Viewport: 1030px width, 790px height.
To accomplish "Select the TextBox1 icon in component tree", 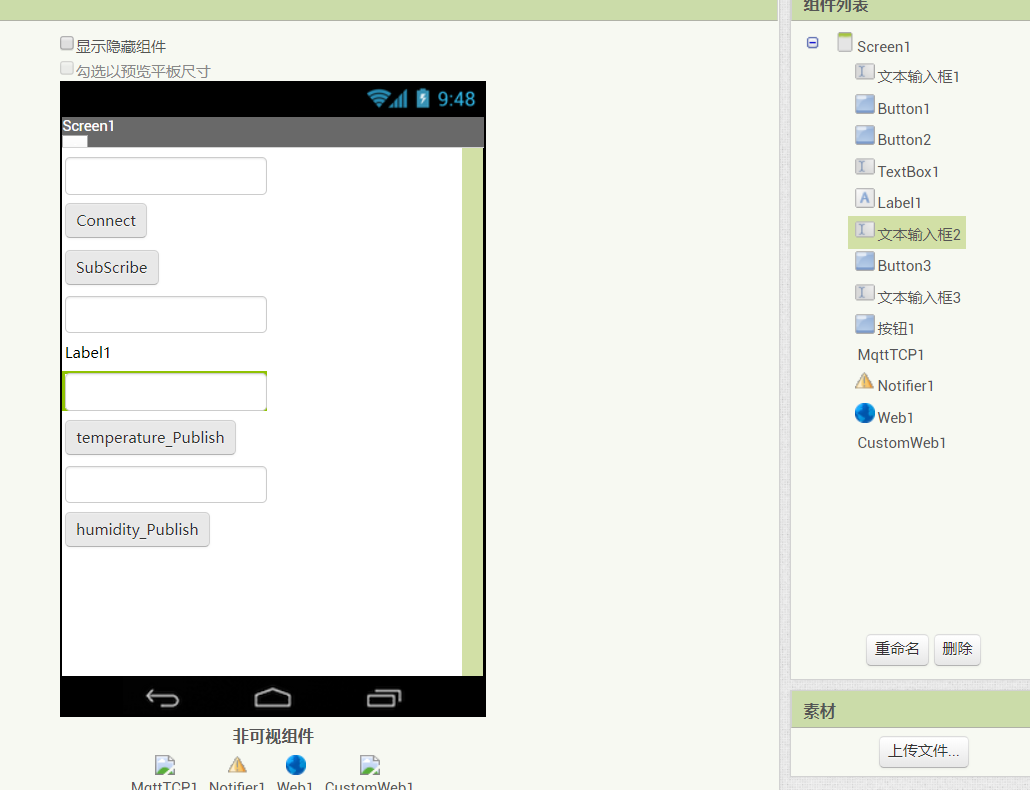I will (x=864, y=167).
